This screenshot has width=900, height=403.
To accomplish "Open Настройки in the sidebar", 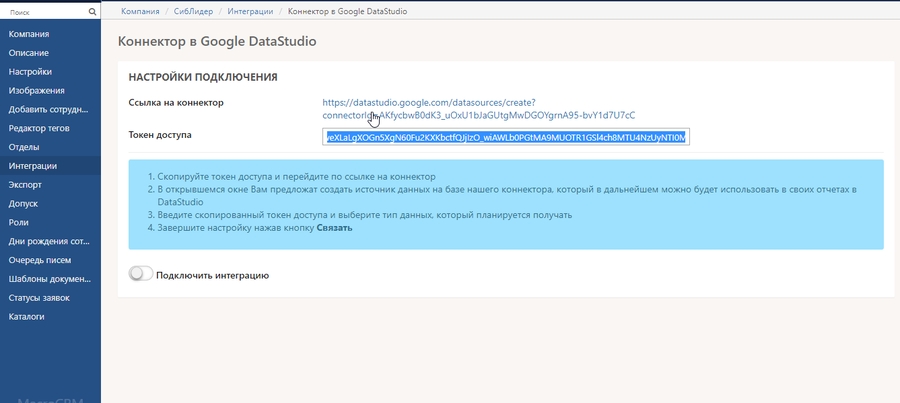I will point(30,72).
